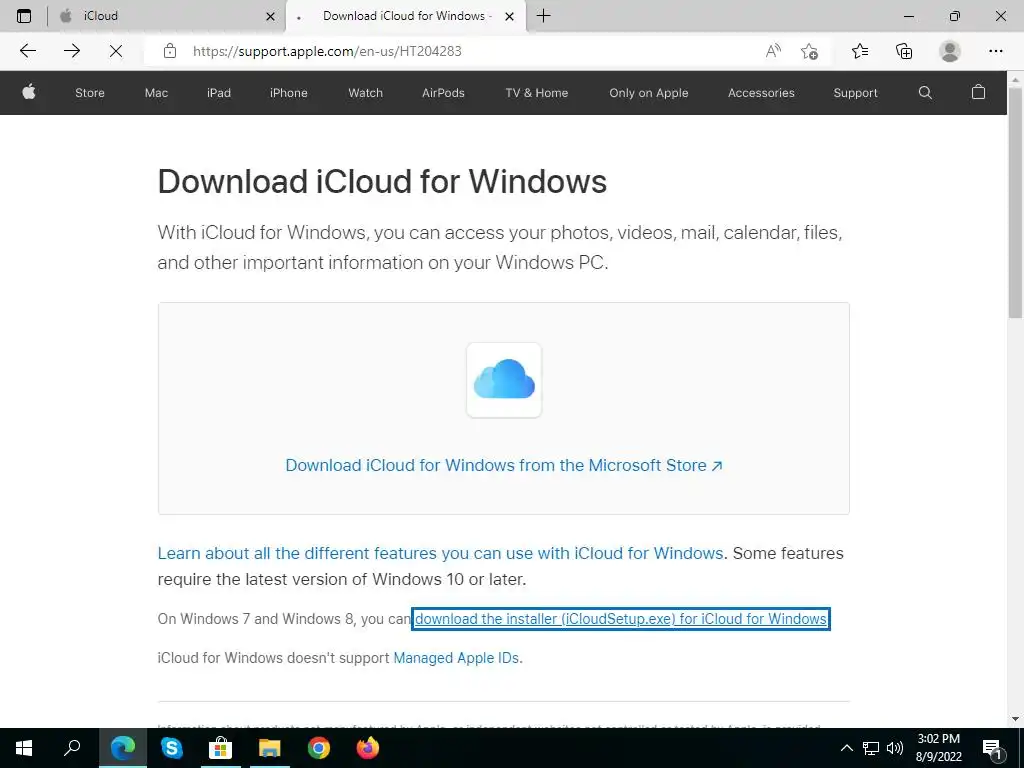The width and height of the screenshot is (1024, 768).
Task: Open the clock showing 3:02 PM
Action: coord(938,748)
